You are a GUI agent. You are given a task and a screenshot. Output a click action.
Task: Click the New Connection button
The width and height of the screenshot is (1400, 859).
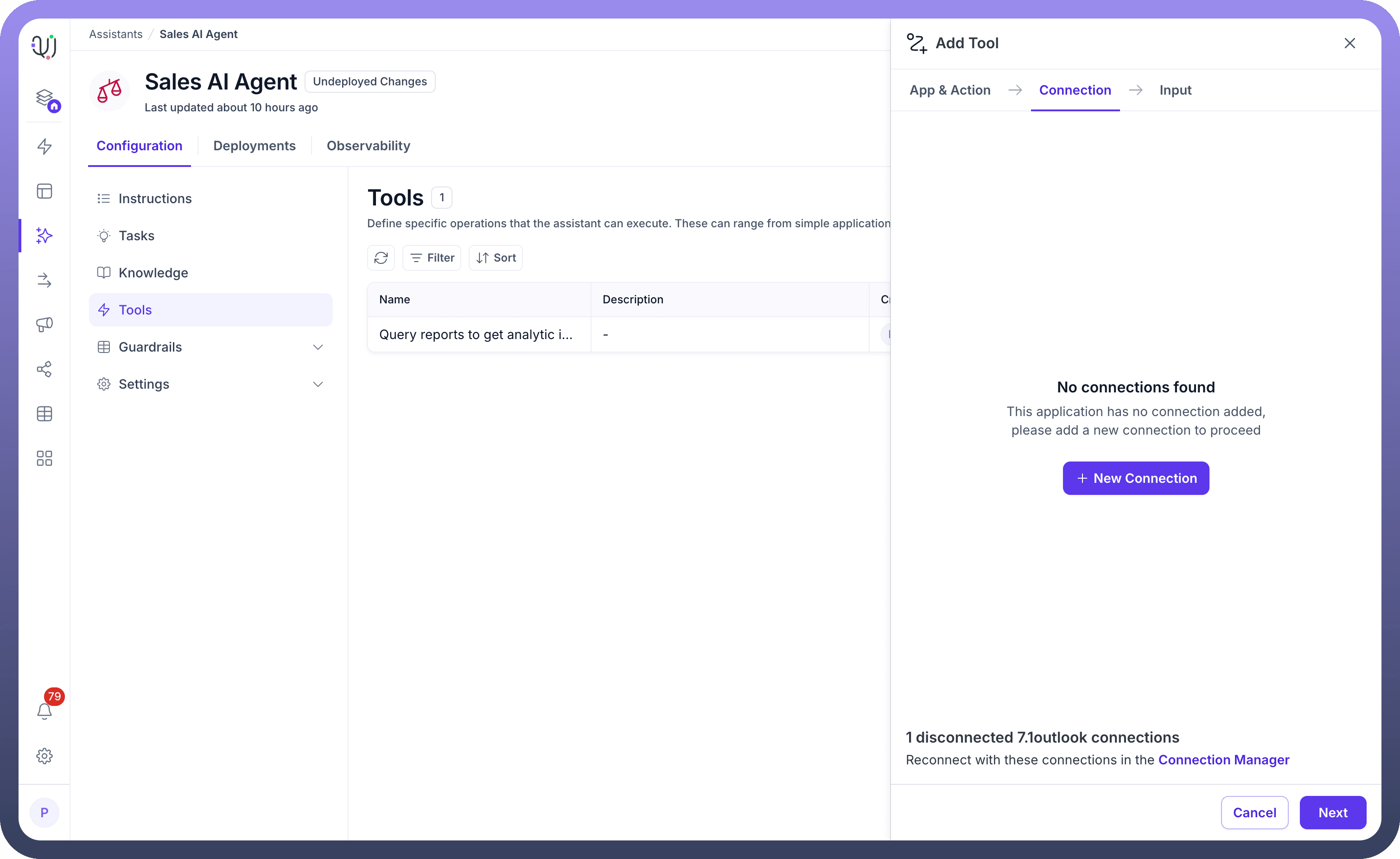pos(1135,478)
